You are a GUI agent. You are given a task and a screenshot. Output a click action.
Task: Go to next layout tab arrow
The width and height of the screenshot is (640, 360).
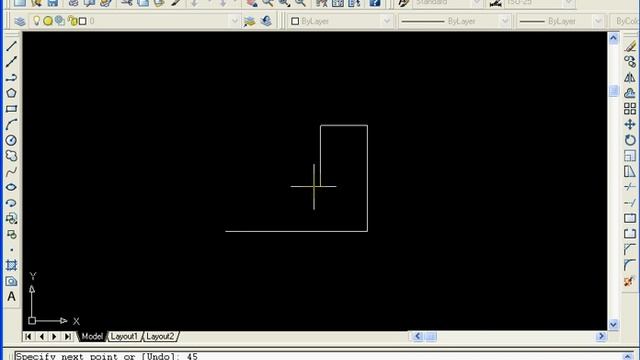click(x=54, y=336)
